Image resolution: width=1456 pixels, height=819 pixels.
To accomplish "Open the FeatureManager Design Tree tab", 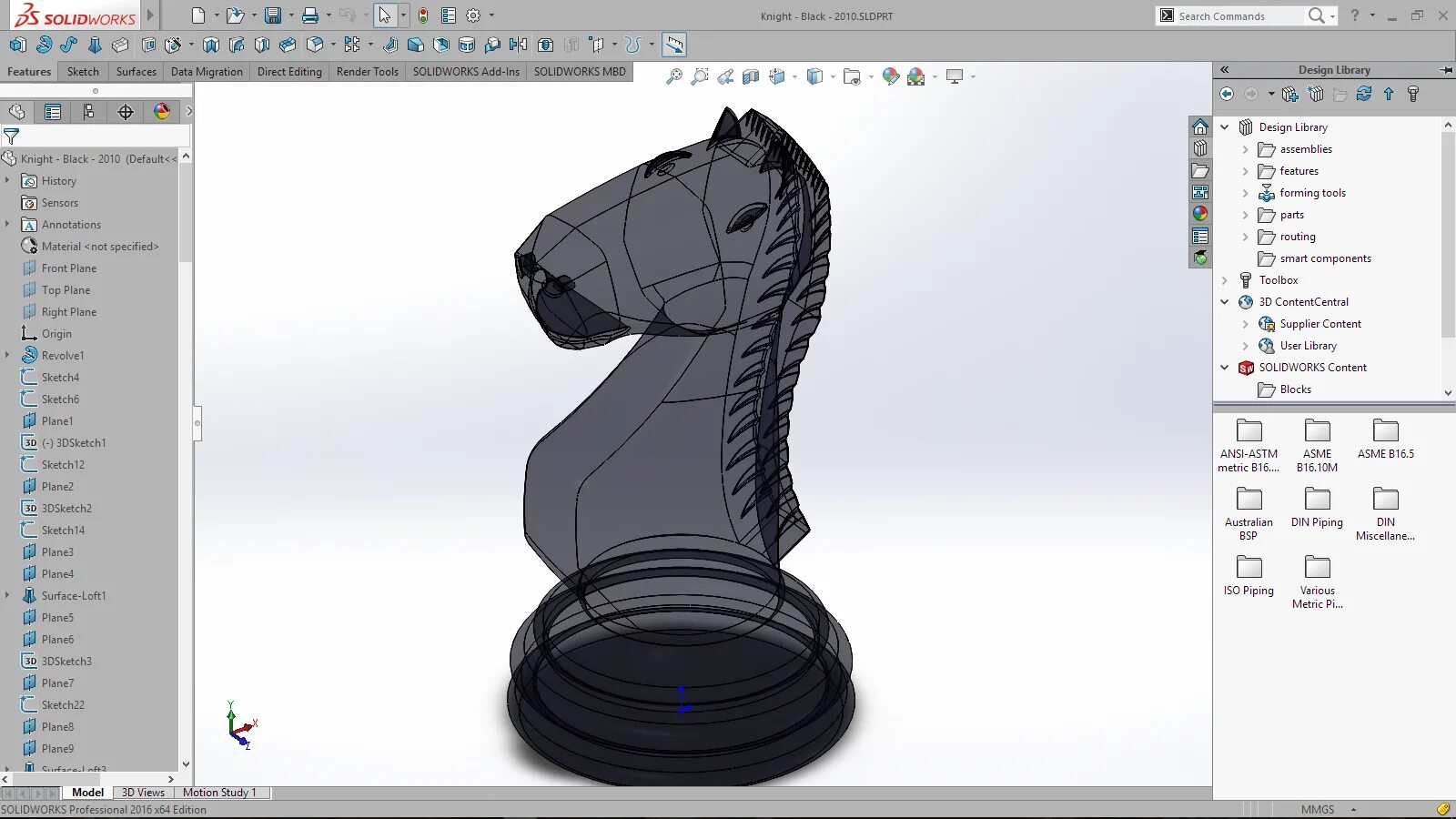I will click(16, 112).
